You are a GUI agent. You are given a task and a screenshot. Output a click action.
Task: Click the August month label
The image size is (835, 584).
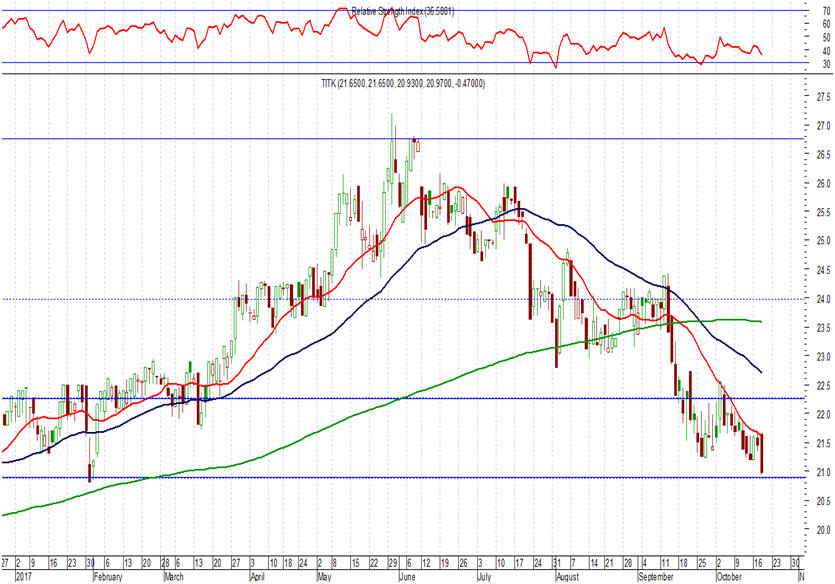coord(567,577)
